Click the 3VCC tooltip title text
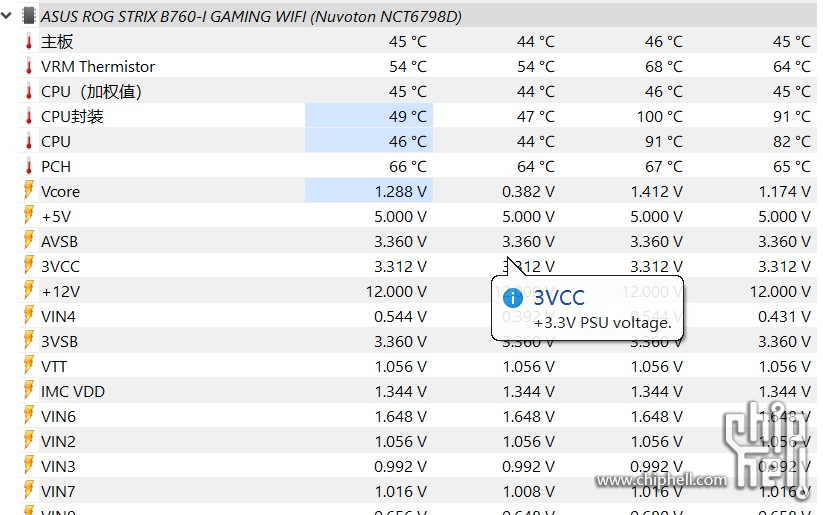Image resolution: width=823 pixels, height=515 pixels. (x=559, y=298)
